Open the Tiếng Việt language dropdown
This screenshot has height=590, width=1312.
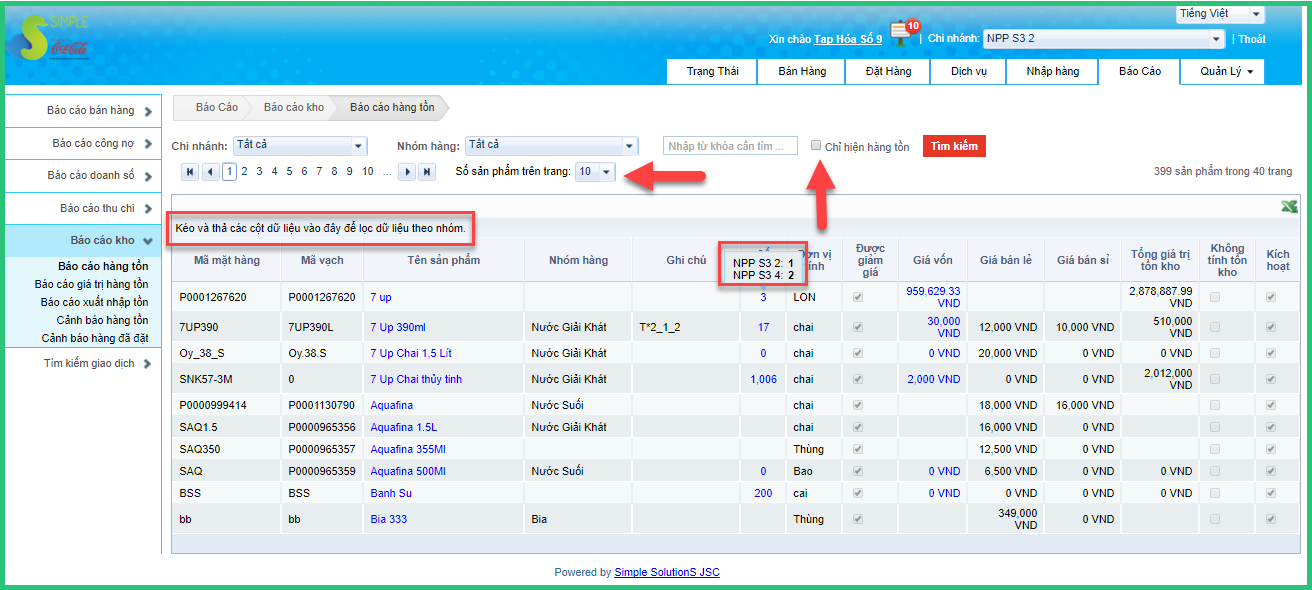[x=1220, y=14]
